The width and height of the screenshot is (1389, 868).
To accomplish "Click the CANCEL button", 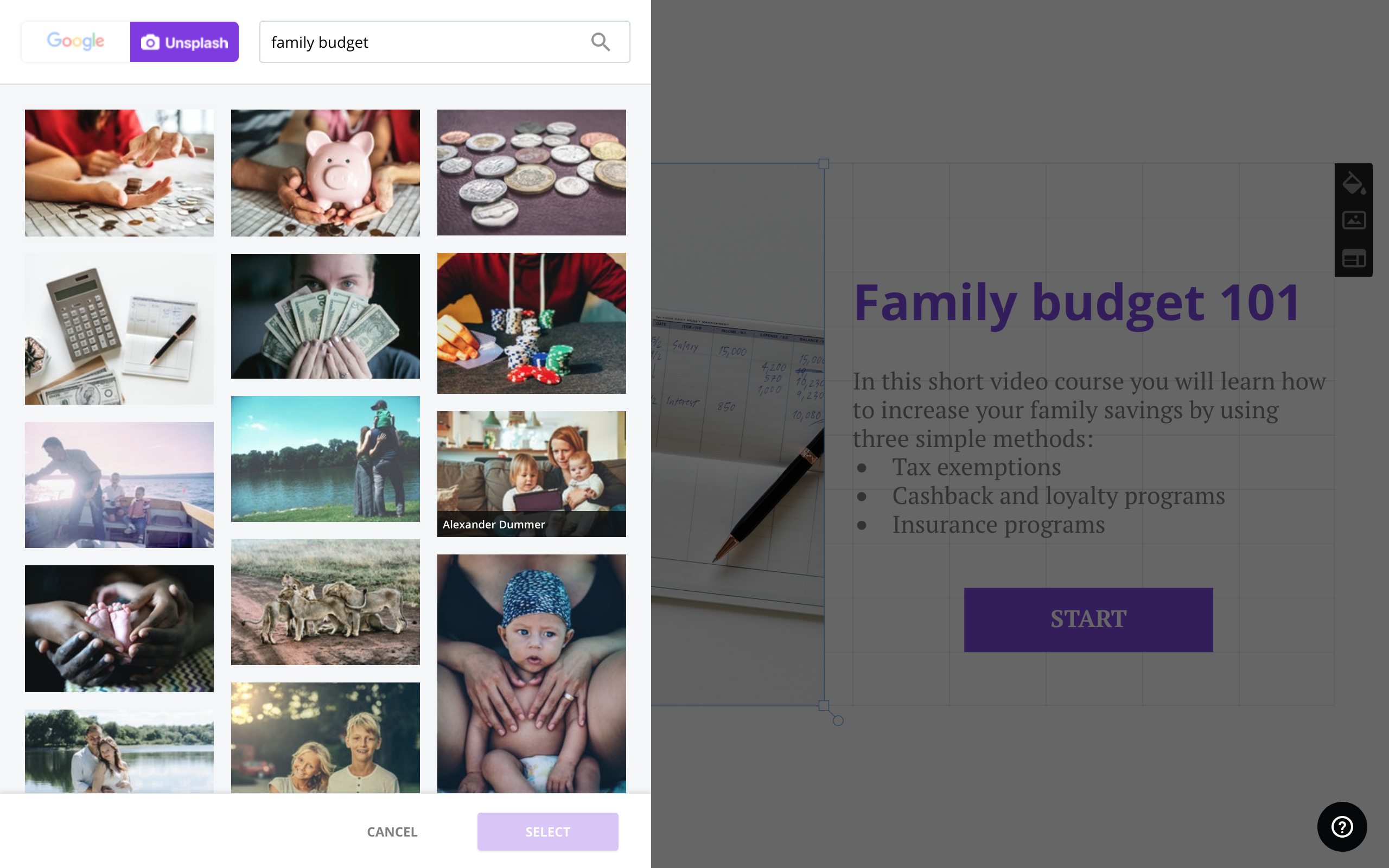I will [392, 832].
